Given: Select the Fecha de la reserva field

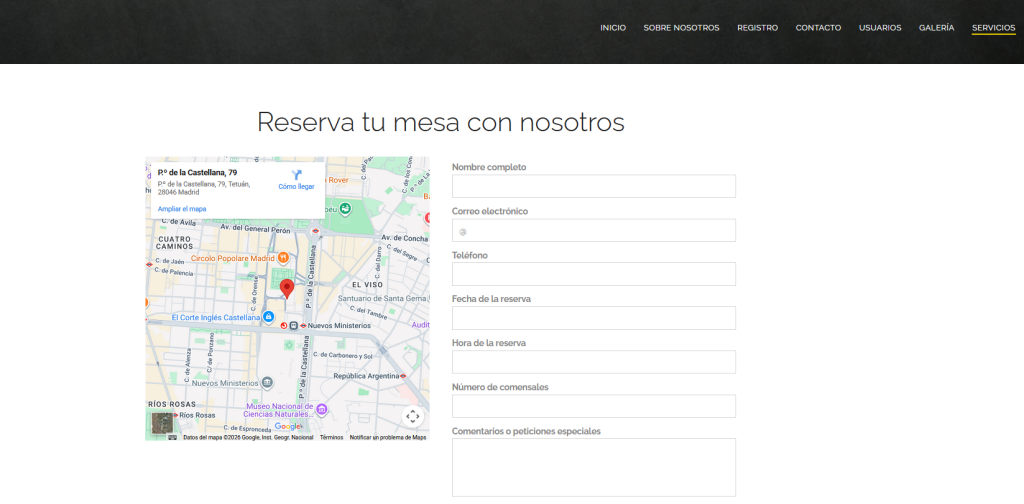Looking at the screenshot, I should coord(593,318).
